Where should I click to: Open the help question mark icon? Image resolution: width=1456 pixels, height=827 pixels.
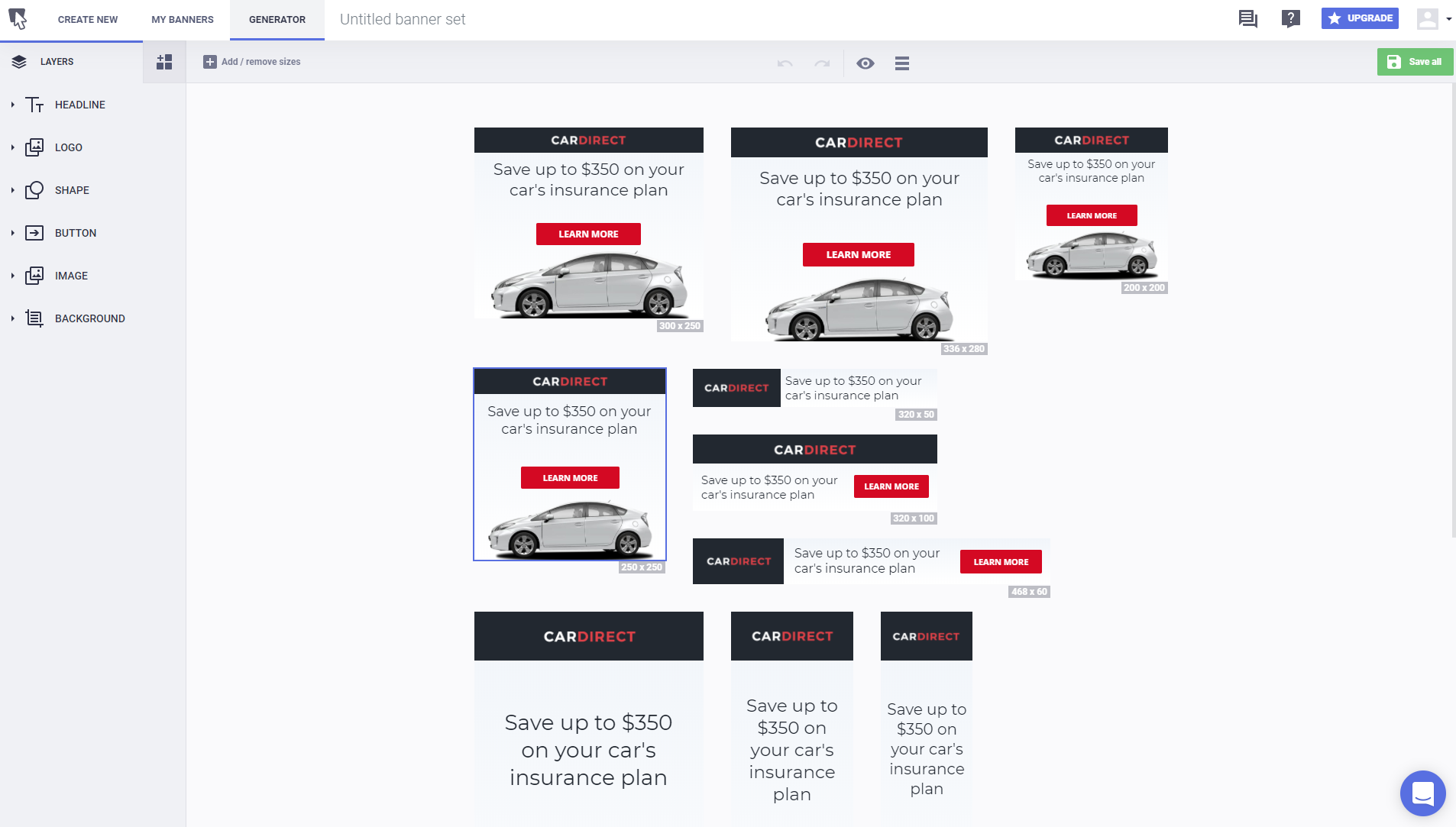click(1291, 19)
